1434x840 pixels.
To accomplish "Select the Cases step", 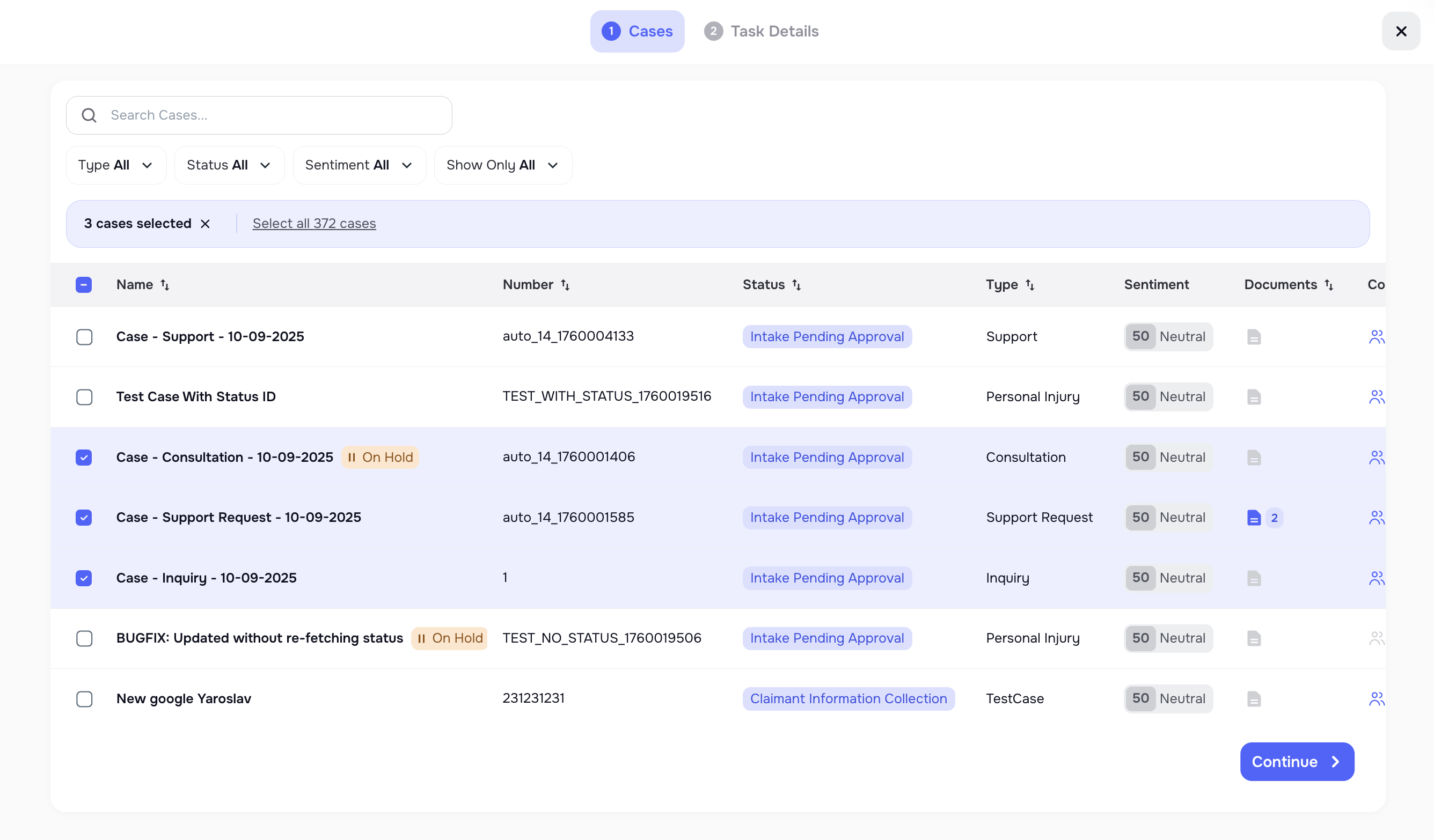I will pyautogui.click(x=638, y=31).
